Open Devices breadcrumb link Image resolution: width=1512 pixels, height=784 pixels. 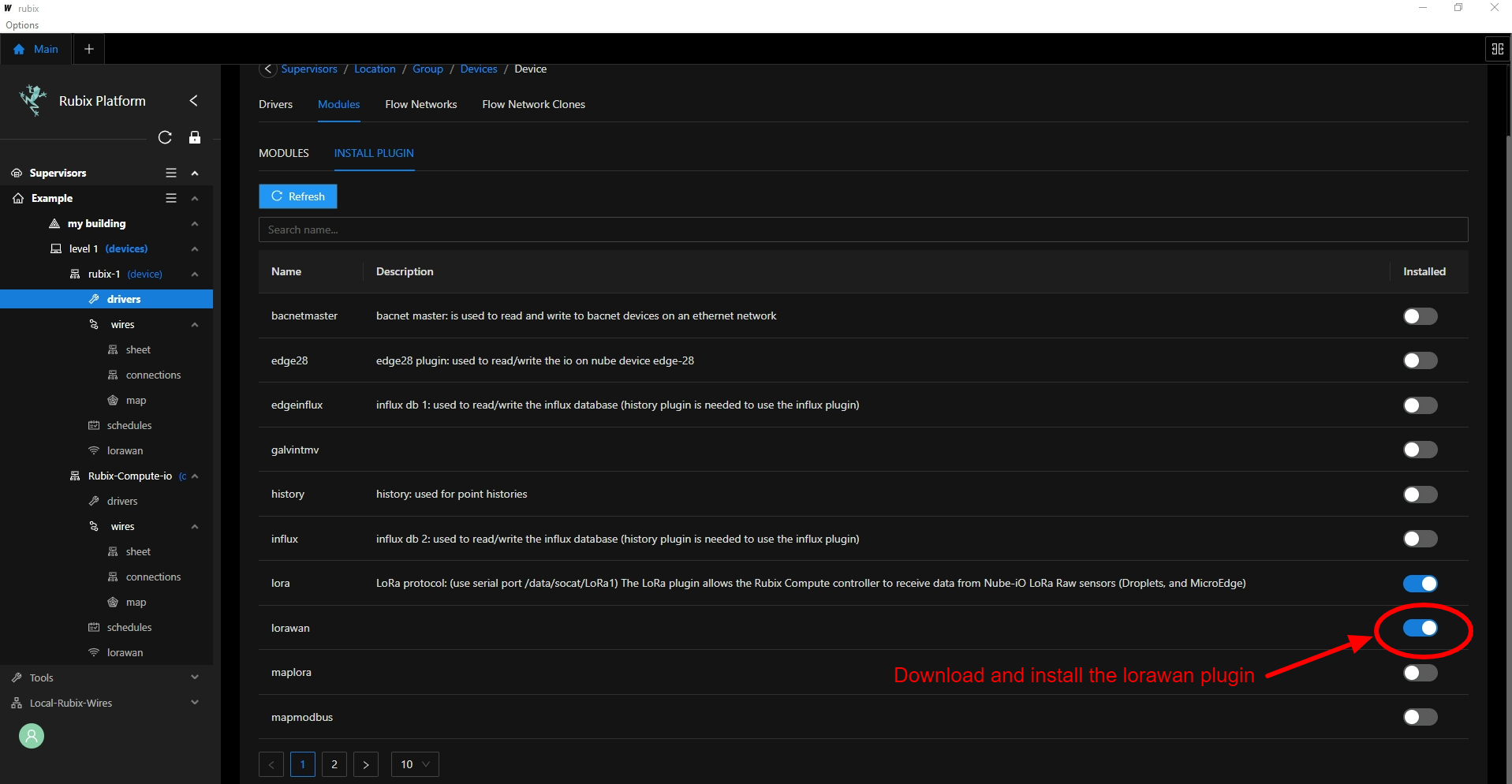[x=479, y=69]
